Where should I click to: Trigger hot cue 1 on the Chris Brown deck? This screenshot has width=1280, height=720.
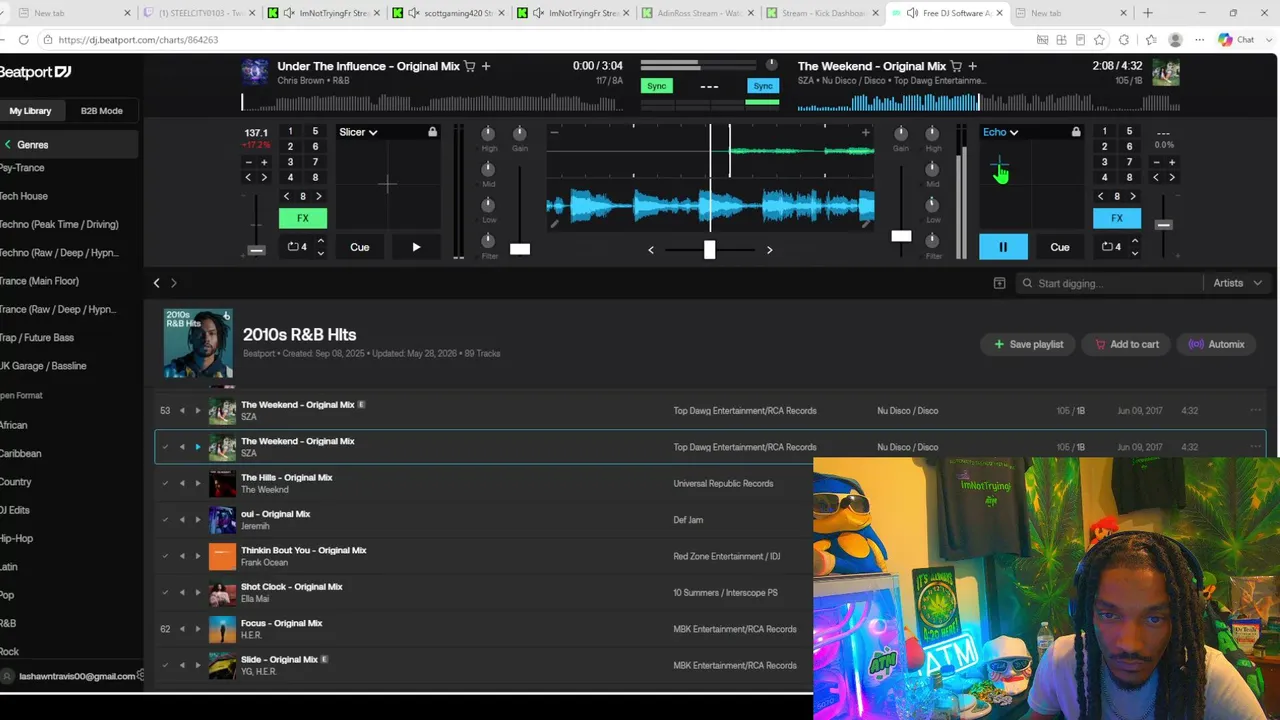(290, 131)
